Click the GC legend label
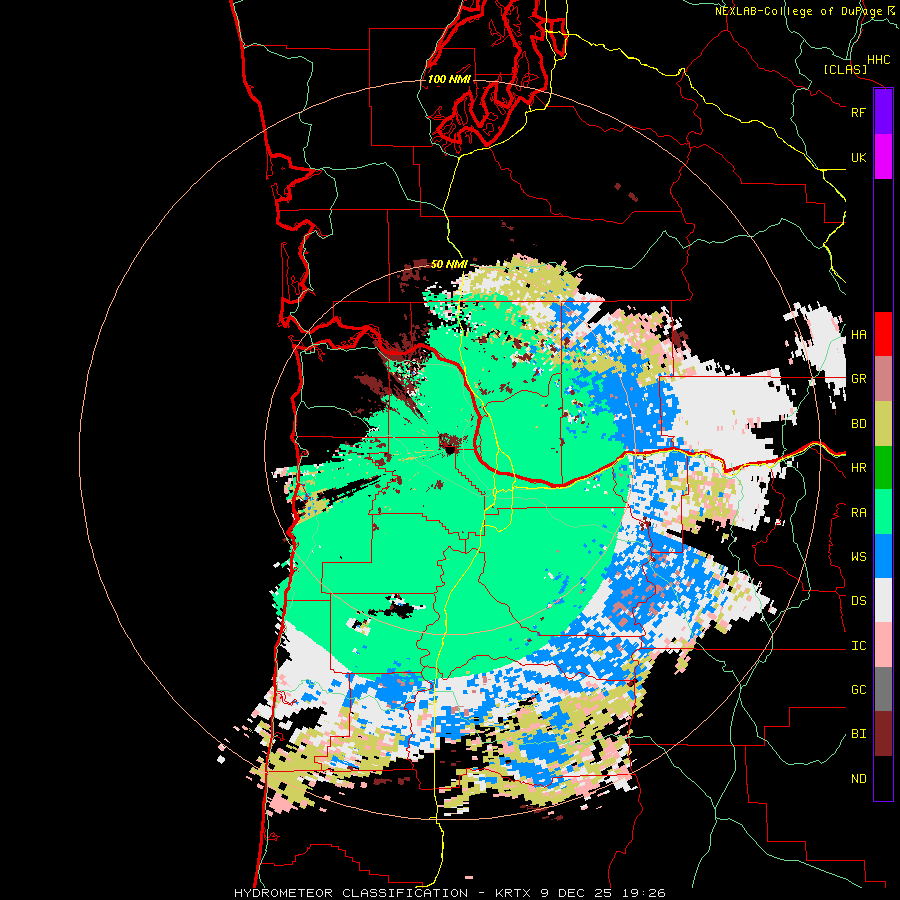This screenshot has width=900, height=900. [x=858, y=690]
